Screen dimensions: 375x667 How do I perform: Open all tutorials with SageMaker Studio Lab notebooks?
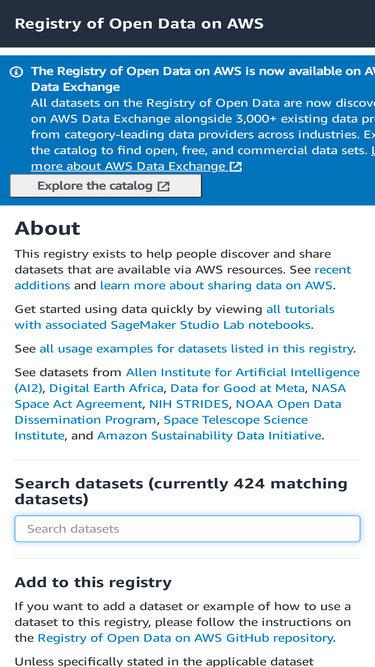[174, 317]
